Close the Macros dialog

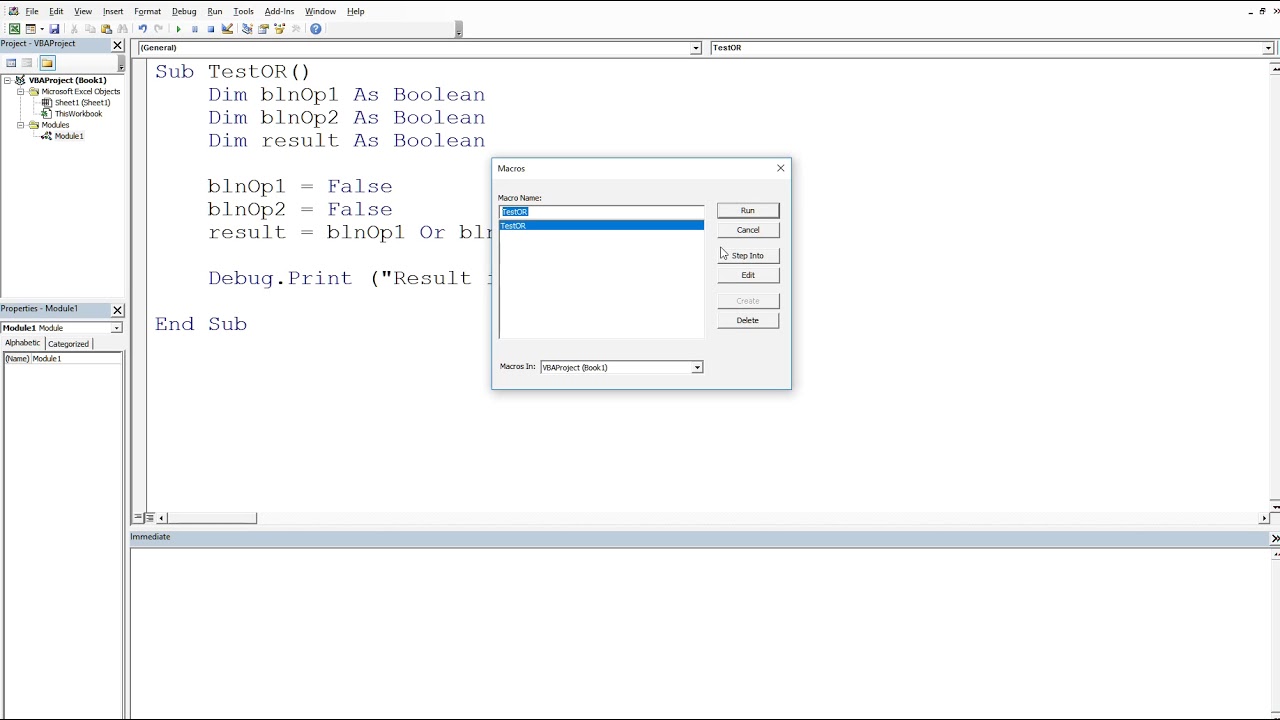781,168
